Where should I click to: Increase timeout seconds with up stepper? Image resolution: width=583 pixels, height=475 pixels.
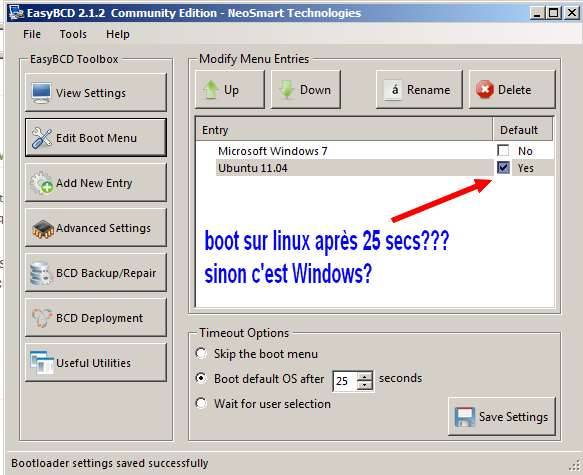click(x=365, y=376)
